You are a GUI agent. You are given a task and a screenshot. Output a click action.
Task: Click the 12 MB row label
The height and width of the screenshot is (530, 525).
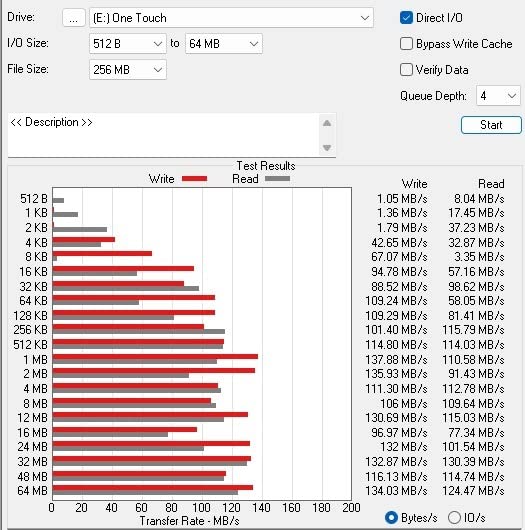(32, 418)
